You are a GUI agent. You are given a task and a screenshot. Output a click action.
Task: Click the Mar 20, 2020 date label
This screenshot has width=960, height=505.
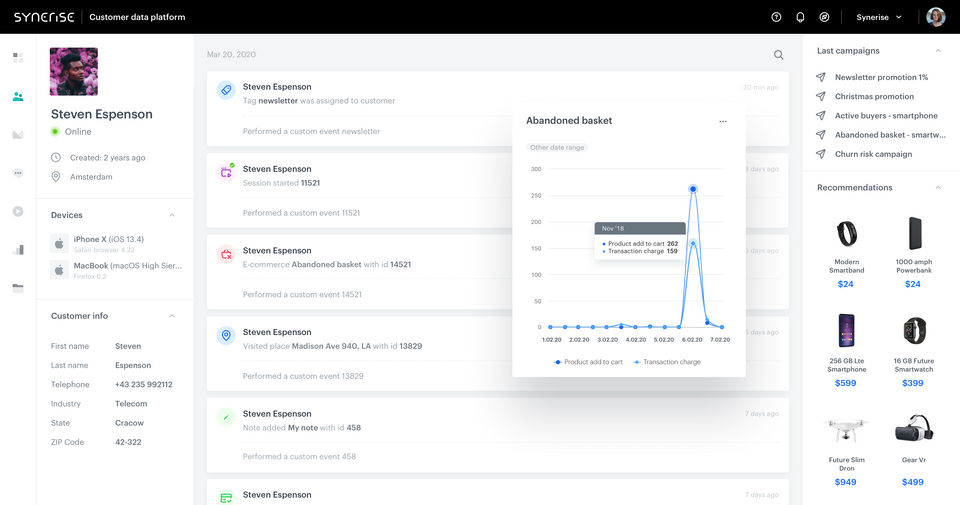(231, 54)
